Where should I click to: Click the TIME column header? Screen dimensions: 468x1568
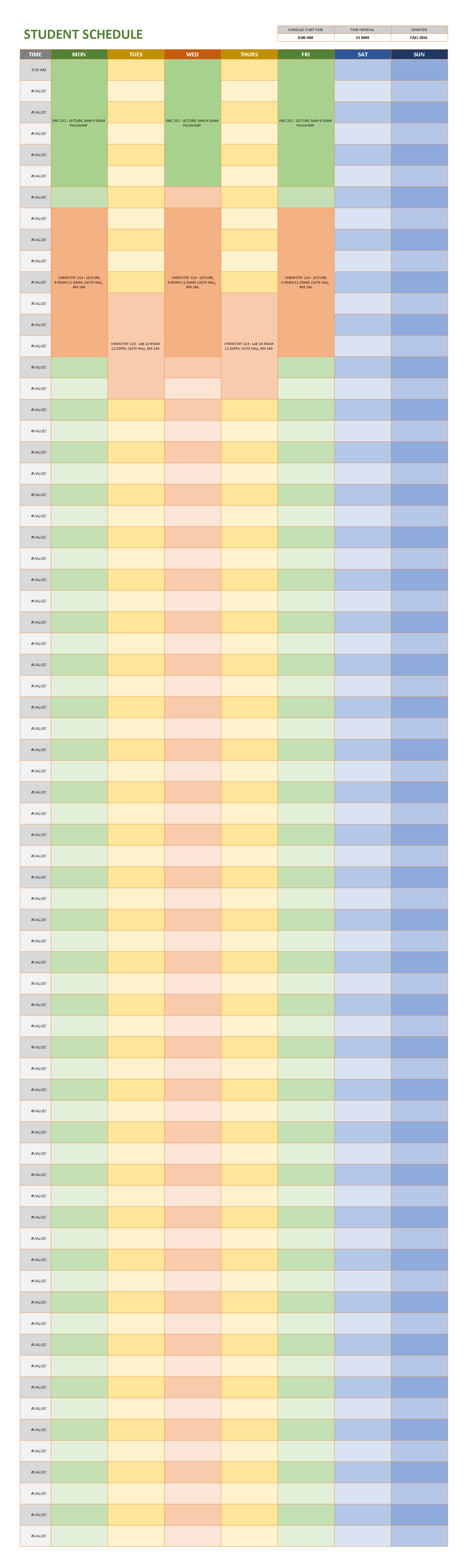pos(35,54)
